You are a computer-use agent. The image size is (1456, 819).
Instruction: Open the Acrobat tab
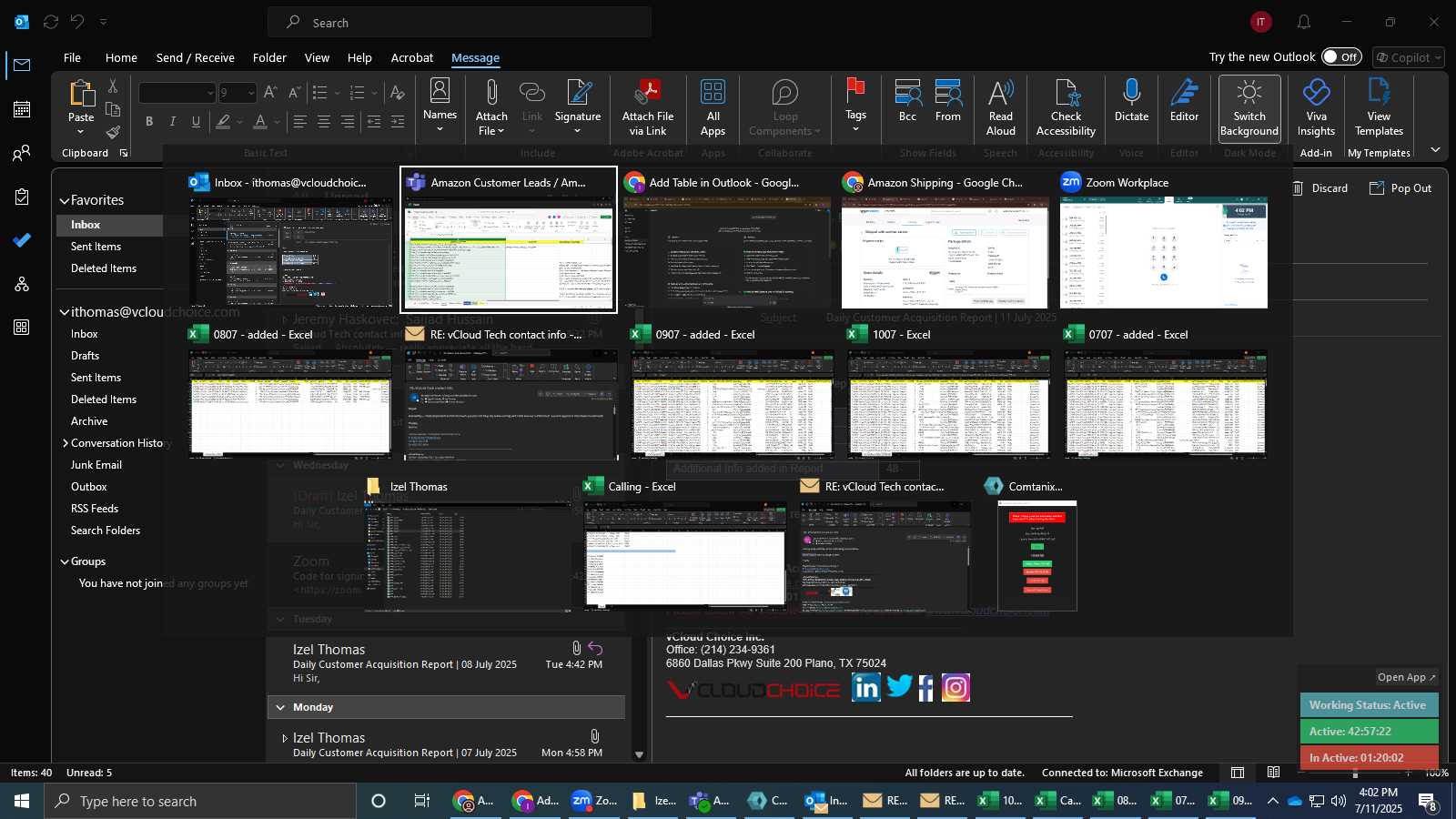(412, 57)
